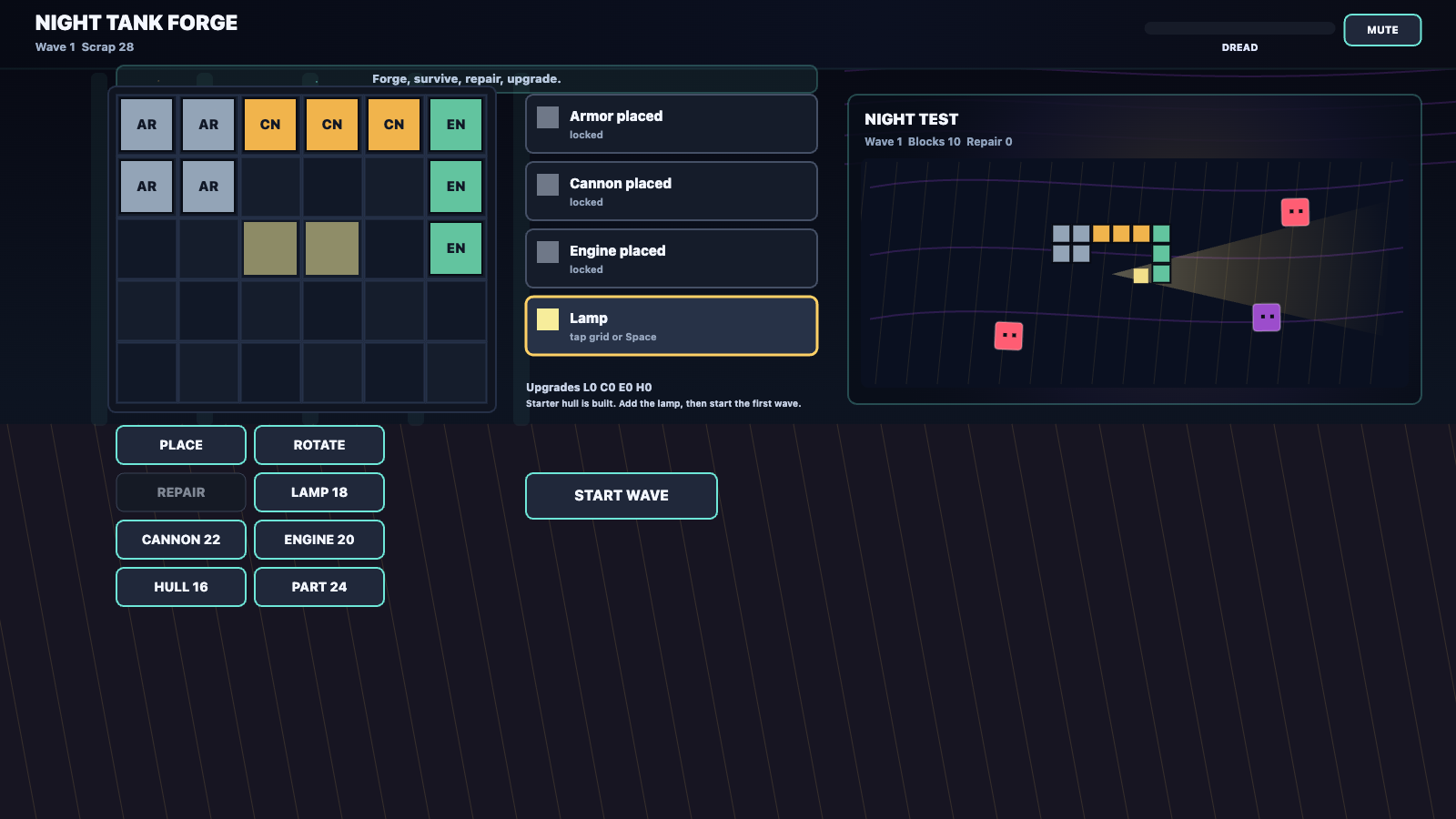Click the Wave 1 Blocks 10 Repair 0 text
This screenshot has height=819, width=1456.
(x=938, y=142)
